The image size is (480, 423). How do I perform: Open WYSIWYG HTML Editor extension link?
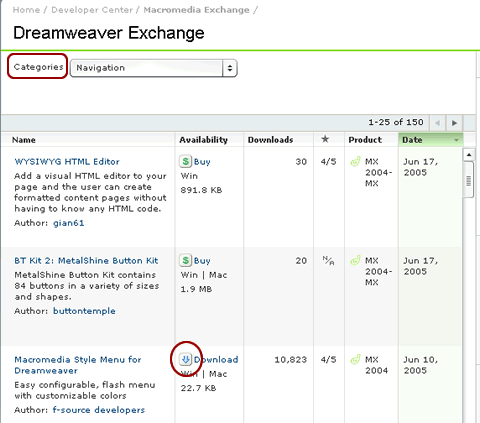67,162
